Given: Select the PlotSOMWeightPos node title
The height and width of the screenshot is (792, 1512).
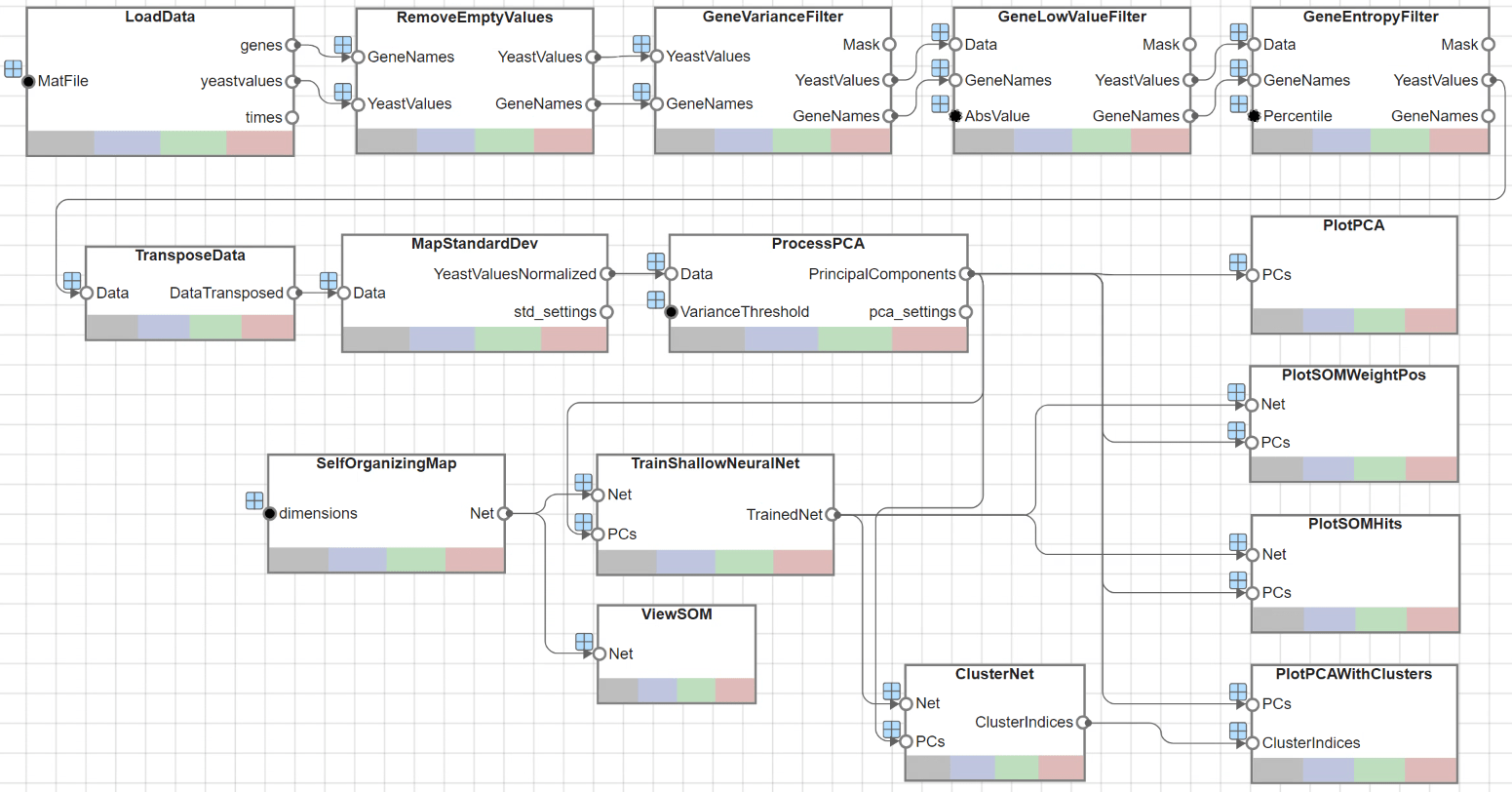Looking at the screenshot, I should click(x=1353, y=375).
